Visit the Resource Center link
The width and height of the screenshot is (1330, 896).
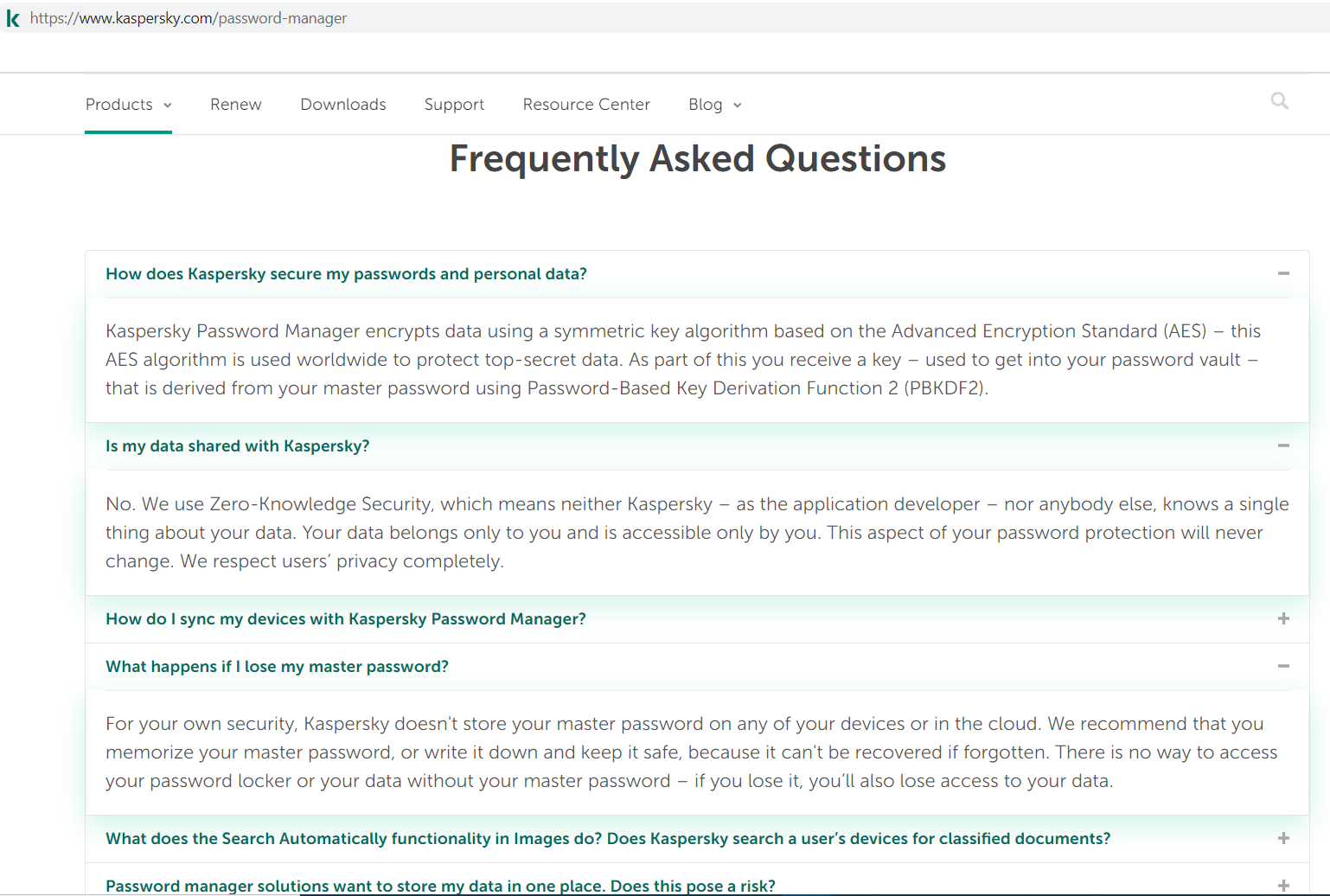coord(586,105)
